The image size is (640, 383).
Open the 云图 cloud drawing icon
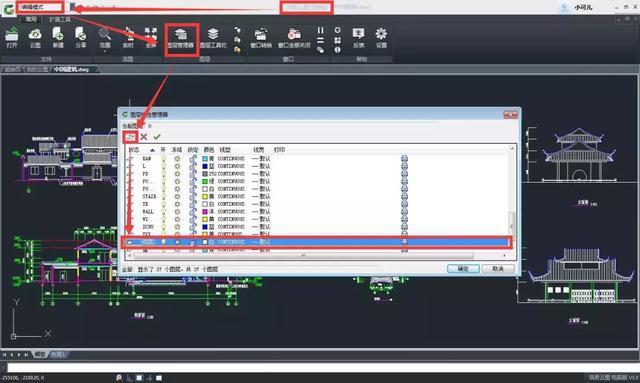(35, 38)
